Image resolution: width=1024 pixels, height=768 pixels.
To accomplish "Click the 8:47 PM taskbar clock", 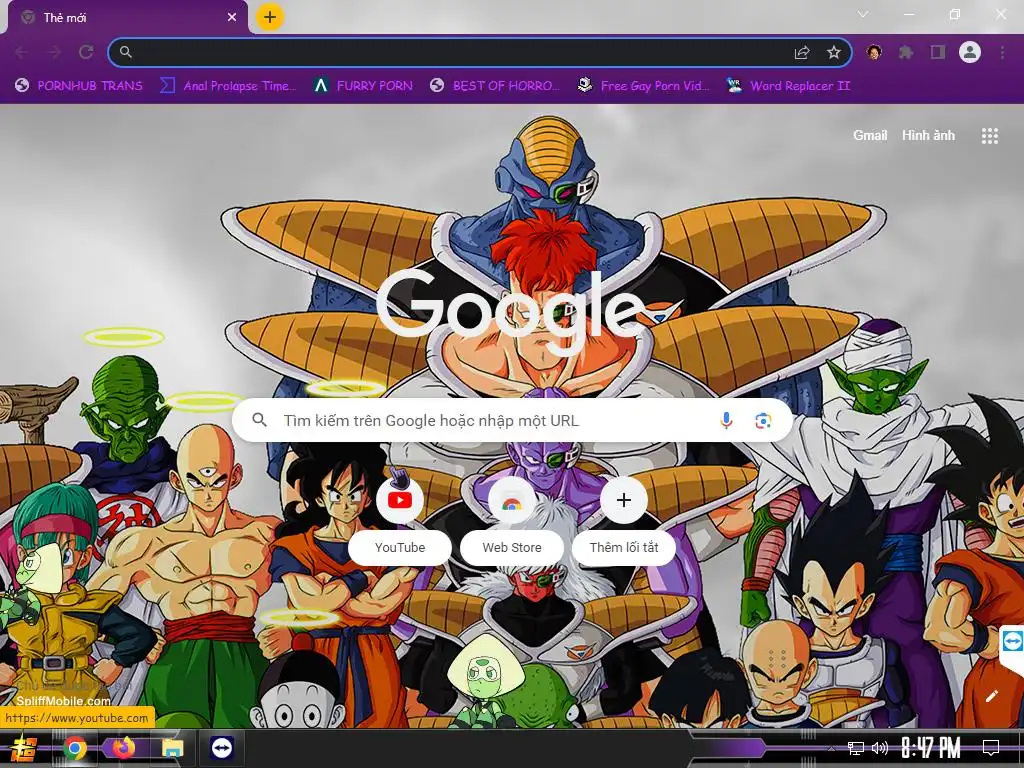I will tap(931, 748).
